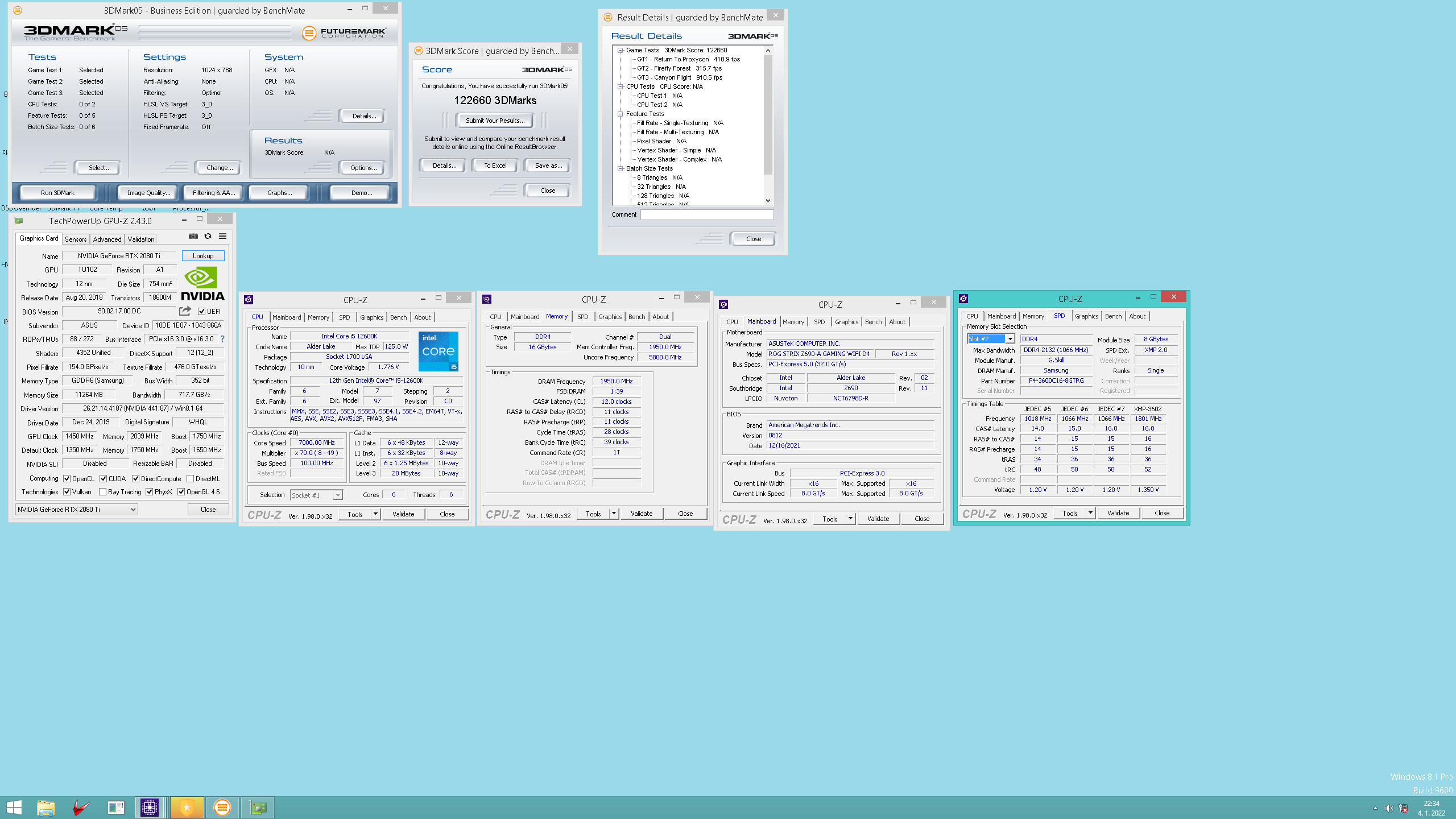The image size is (1456, 819).
Task: Click the 3DMark05 window orange title icon
Action: pyautogui.click(x=18, y=10)
